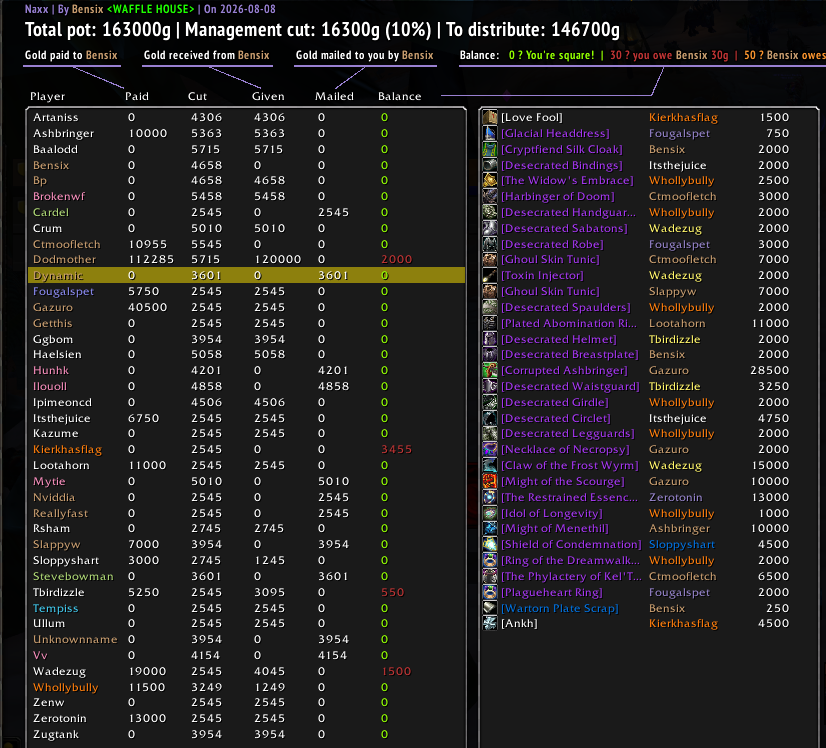Screen dimensions: 826x748
Task: Click the Total pot 163000g heading
Action: coord(98,30)
